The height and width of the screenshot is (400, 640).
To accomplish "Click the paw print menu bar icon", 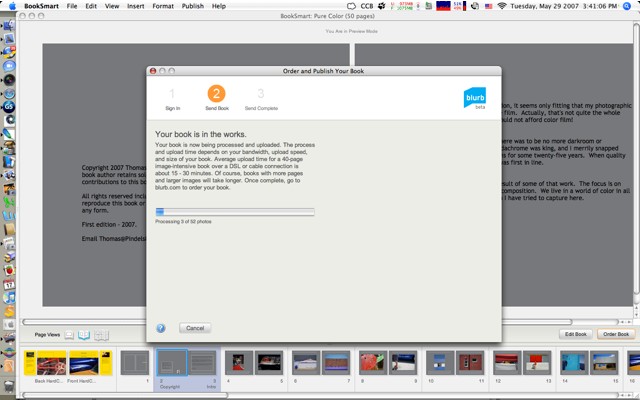I will (x=382, y=6).
